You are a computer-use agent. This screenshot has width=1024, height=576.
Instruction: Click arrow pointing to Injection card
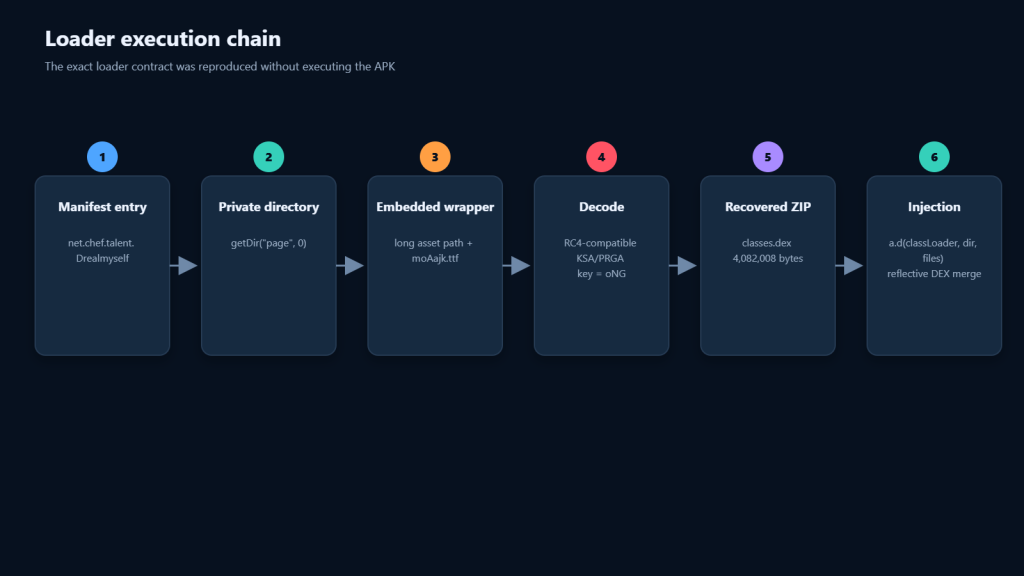(x=850, y=265)
